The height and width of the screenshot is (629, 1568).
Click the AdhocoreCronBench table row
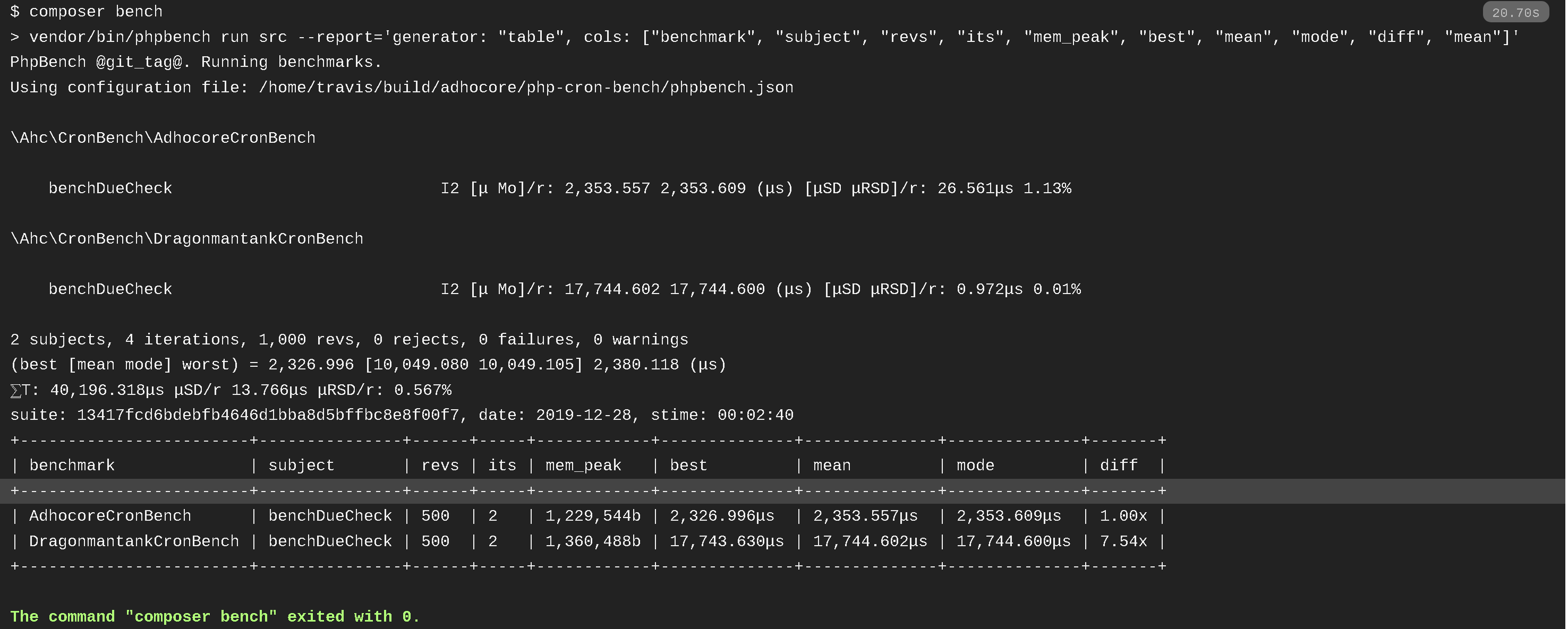588,516
